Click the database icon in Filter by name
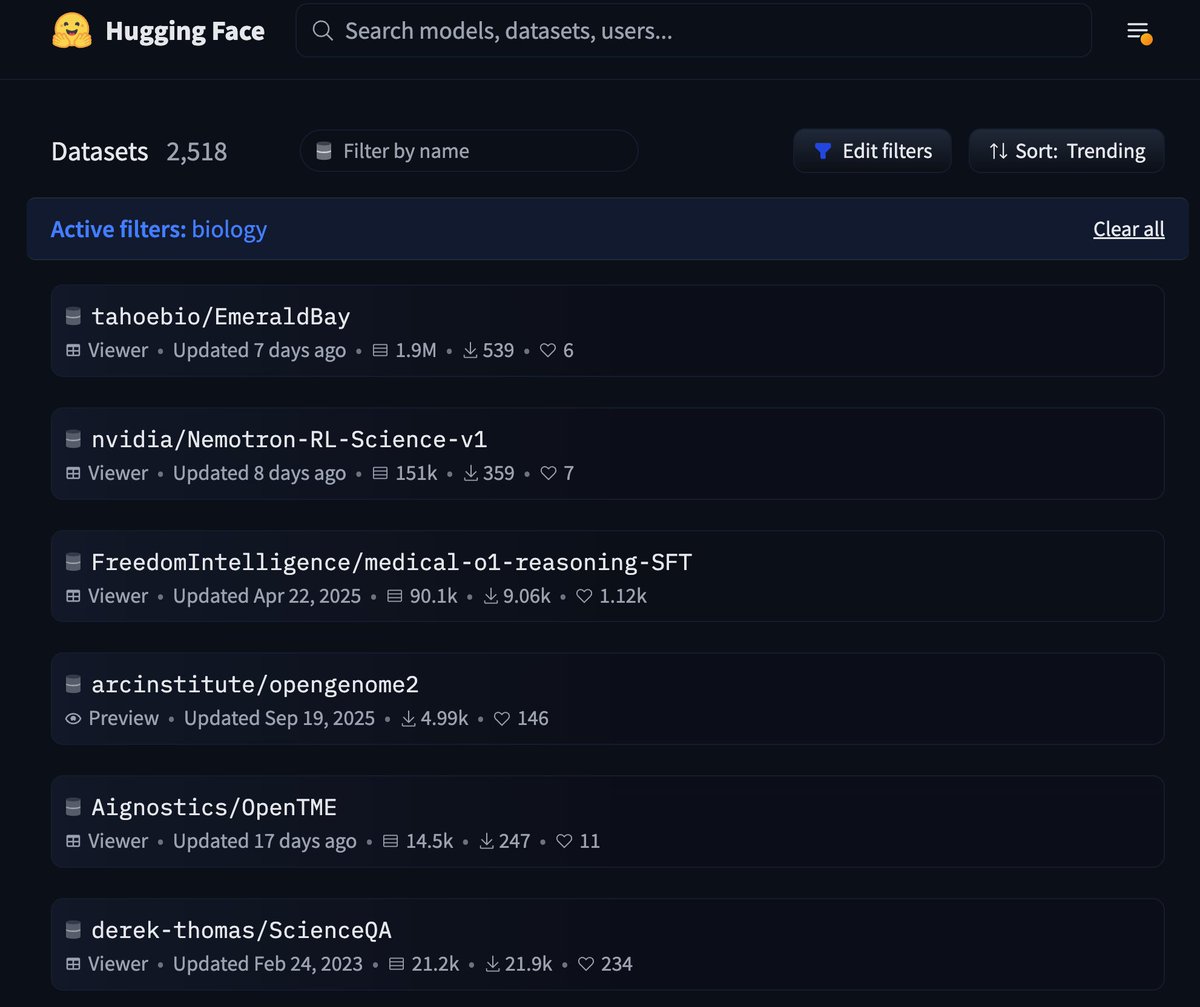The width and height of the screenshot is (1200, 1007). pos(324,151)
